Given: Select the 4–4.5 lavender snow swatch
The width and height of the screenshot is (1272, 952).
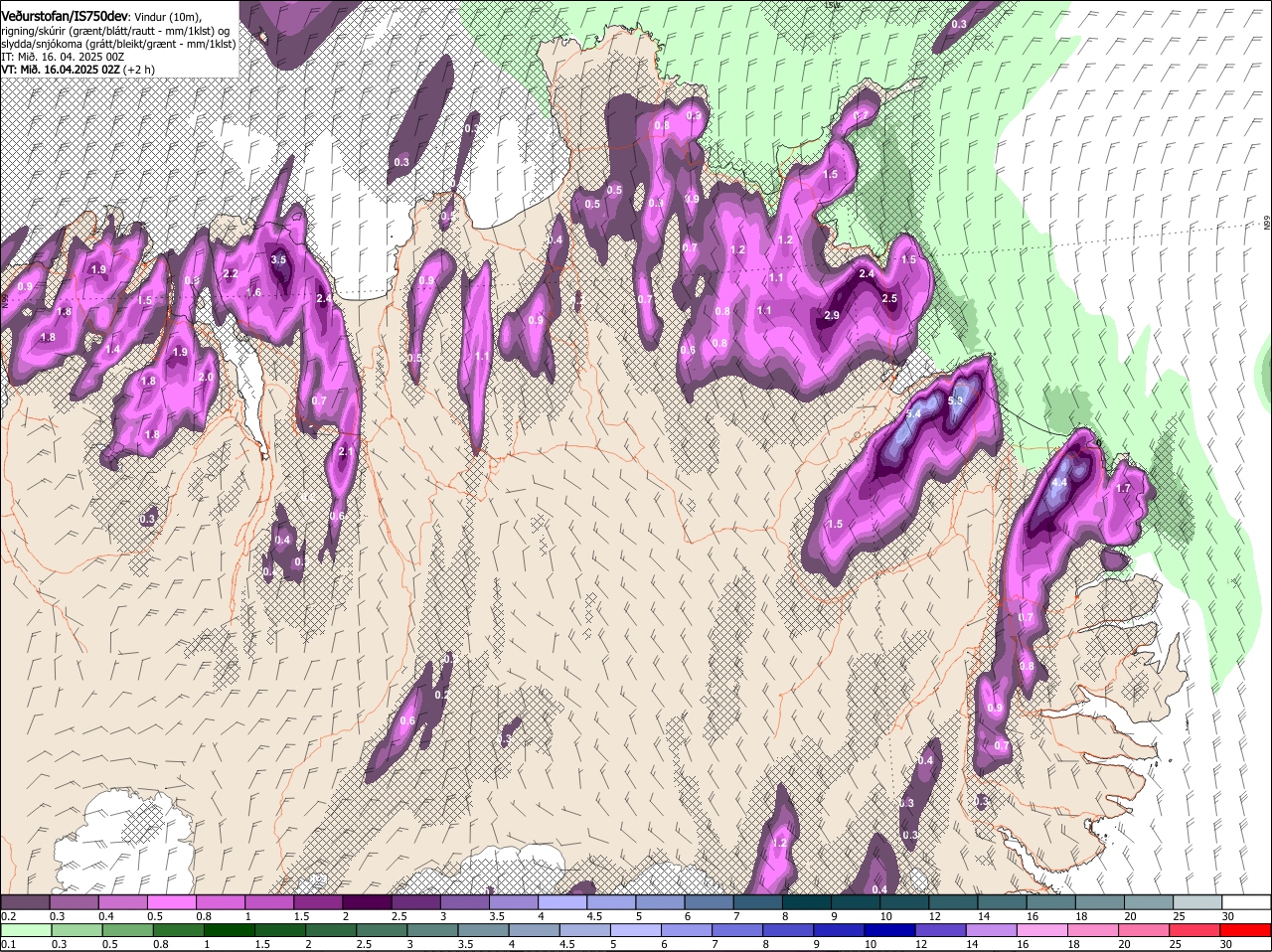Looking at the screenshot, I should (x=563, y=902).
